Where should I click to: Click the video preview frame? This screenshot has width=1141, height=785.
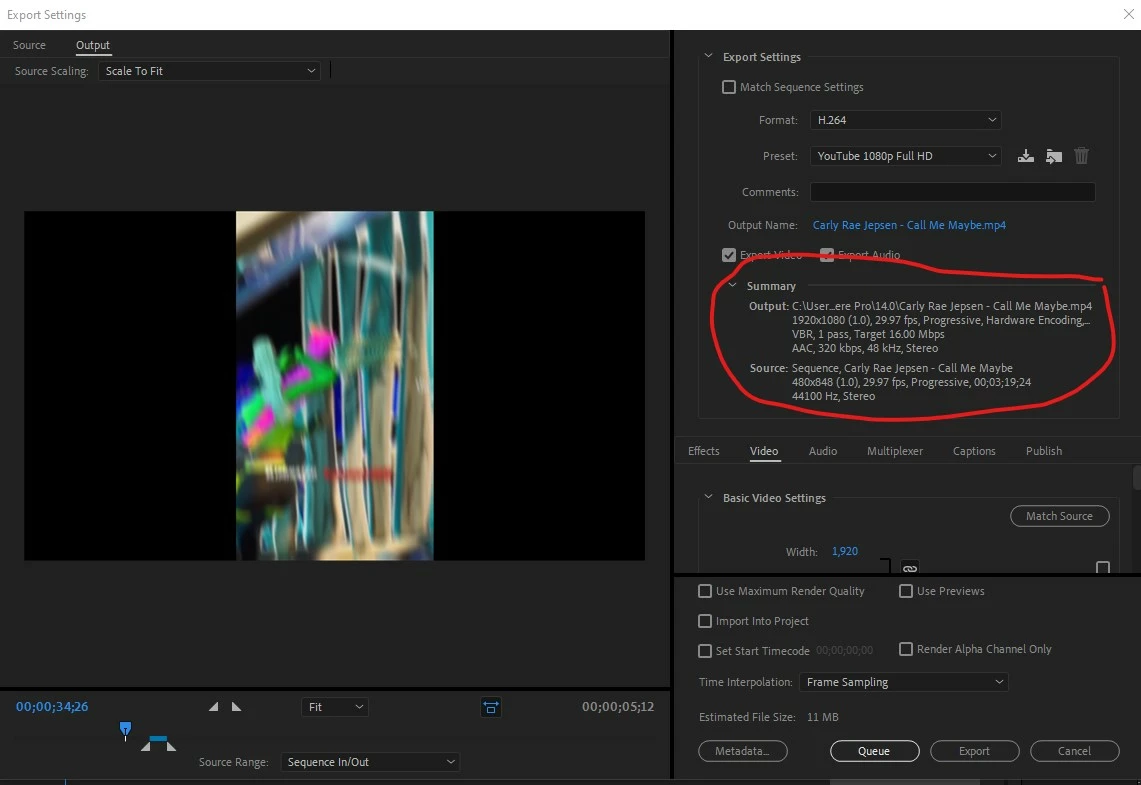[334, 386]
